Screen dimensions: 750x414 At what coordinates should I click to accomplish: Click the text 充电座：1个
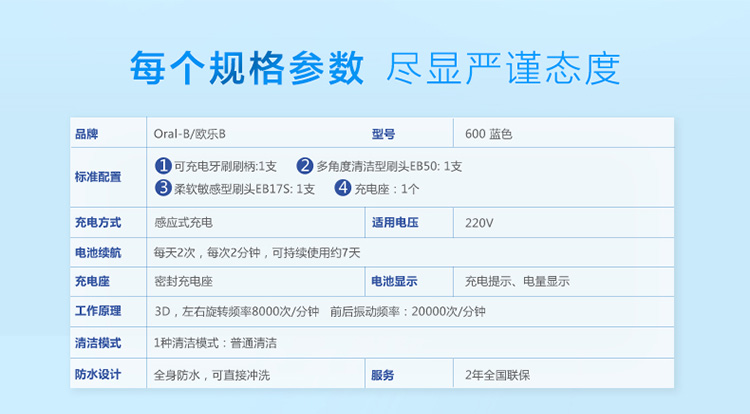point(386,189)
